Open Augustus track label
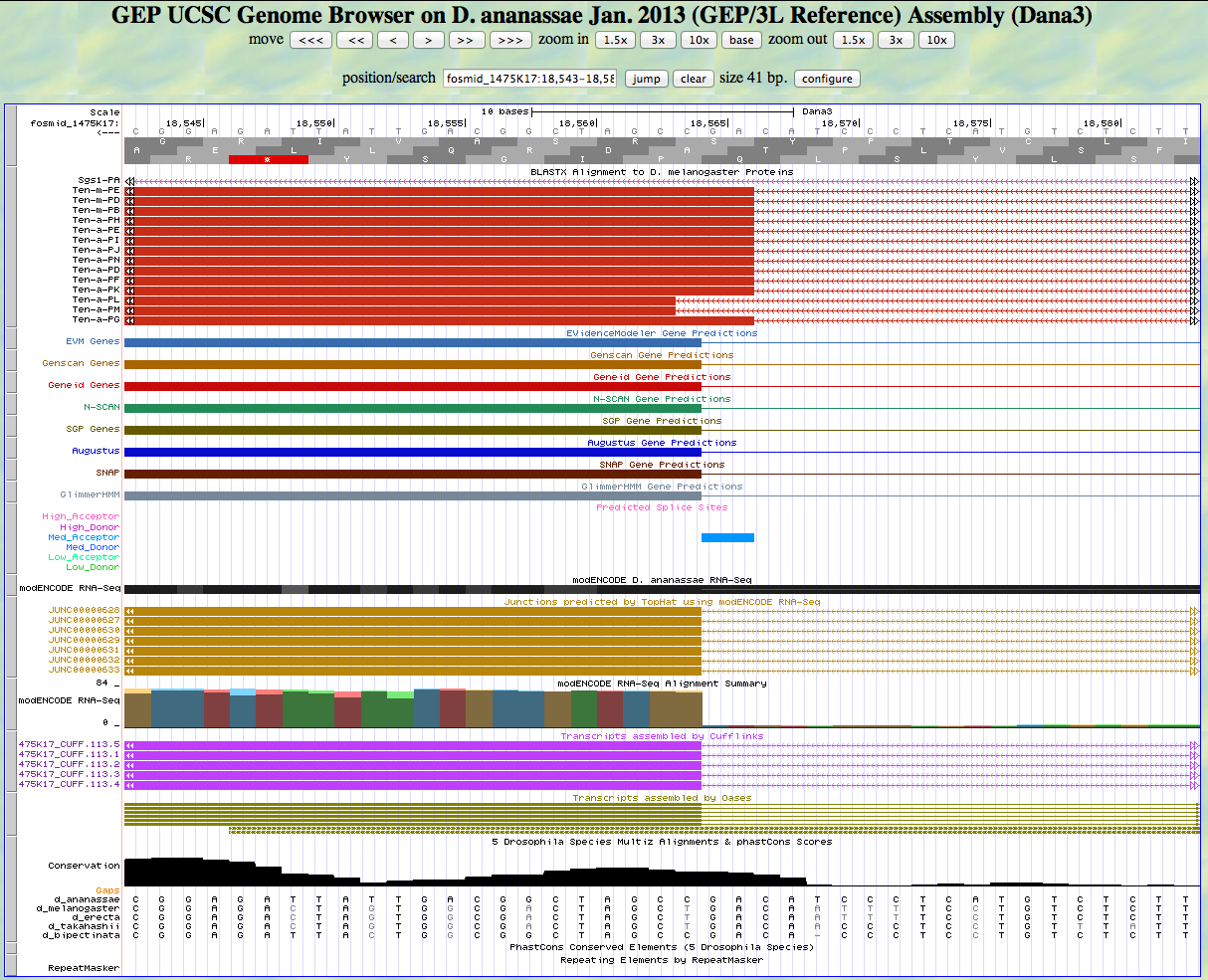The width and height of the screenshot is (1208, 980). 96,451
